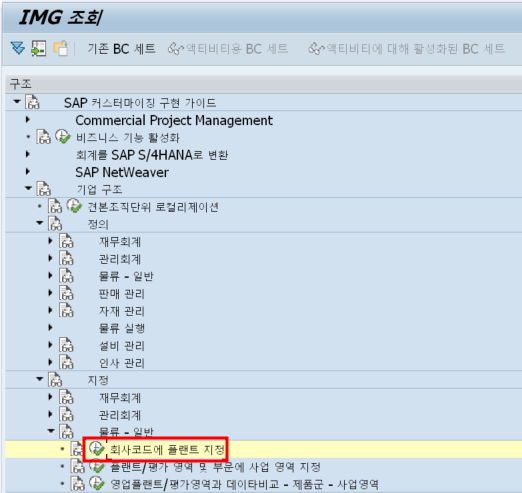Viewport: 522px width, 493px height.
Task: Select the 자재 관리 label
Action: pyautogui.click(x=122, y=311)
